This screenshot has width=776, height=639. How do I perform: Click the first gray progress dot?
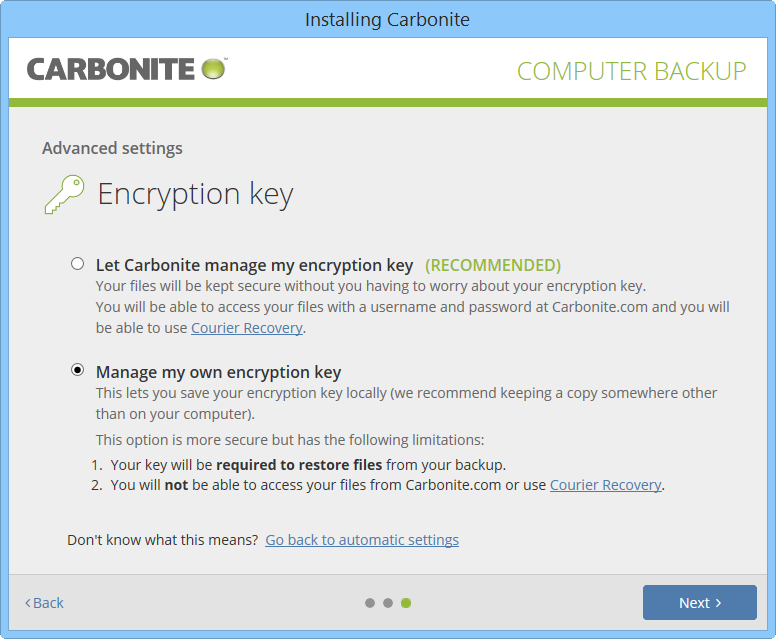(x=370, y=603)
